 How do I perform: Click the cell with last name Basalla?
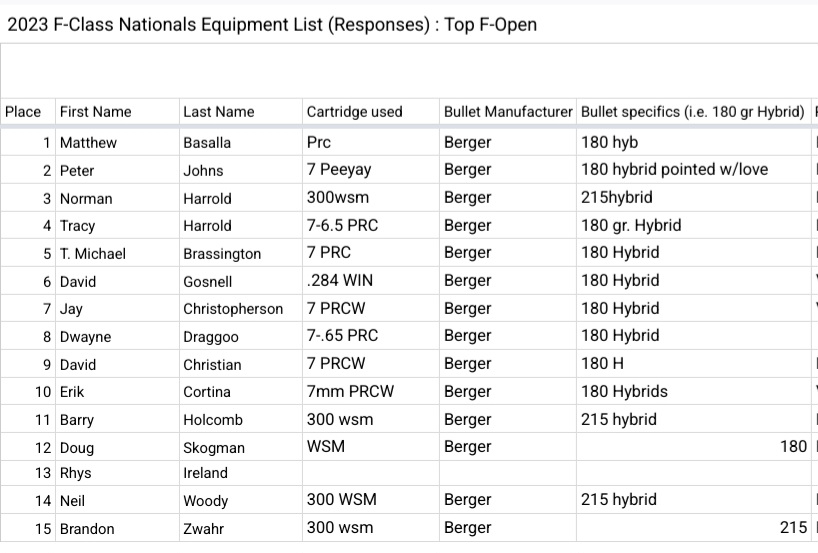(x=207, y=143)
